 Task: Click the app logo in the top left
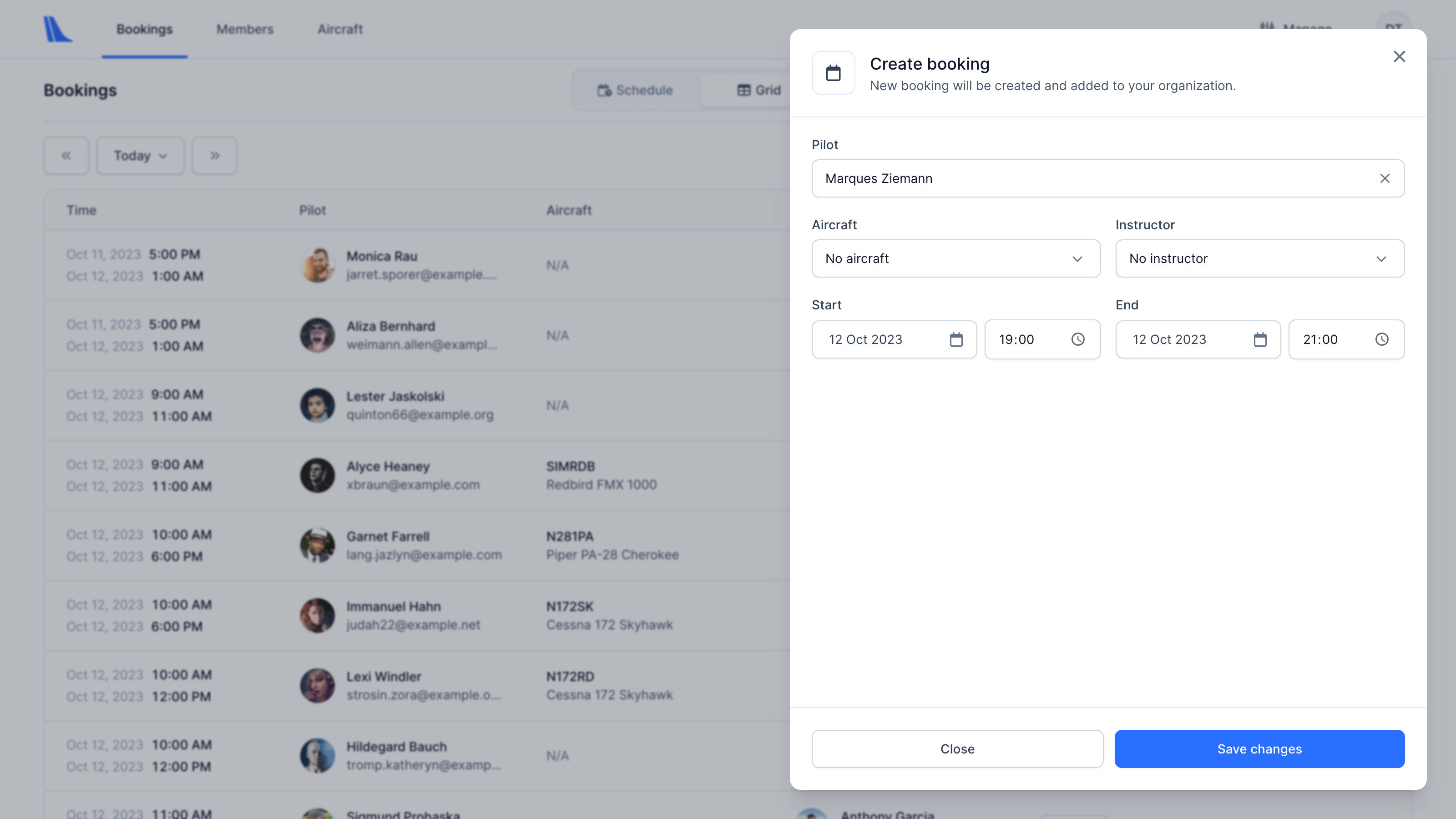58,29
